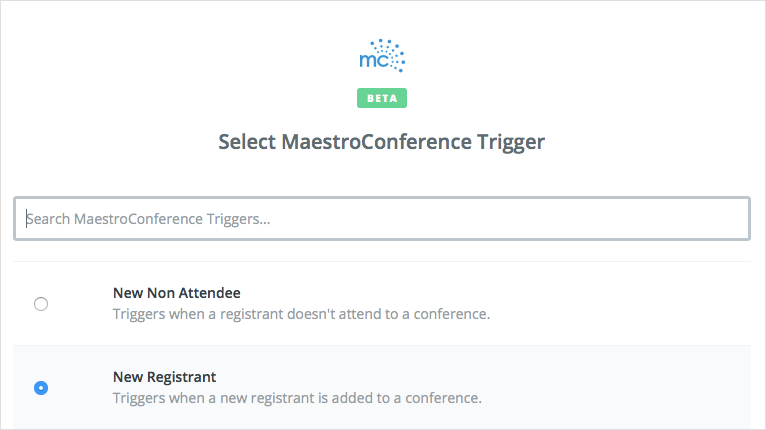Click the 'Select MaestroConference Trigger' heading
Viewport: 766px width, 430px height.
[x=382, y=142]
